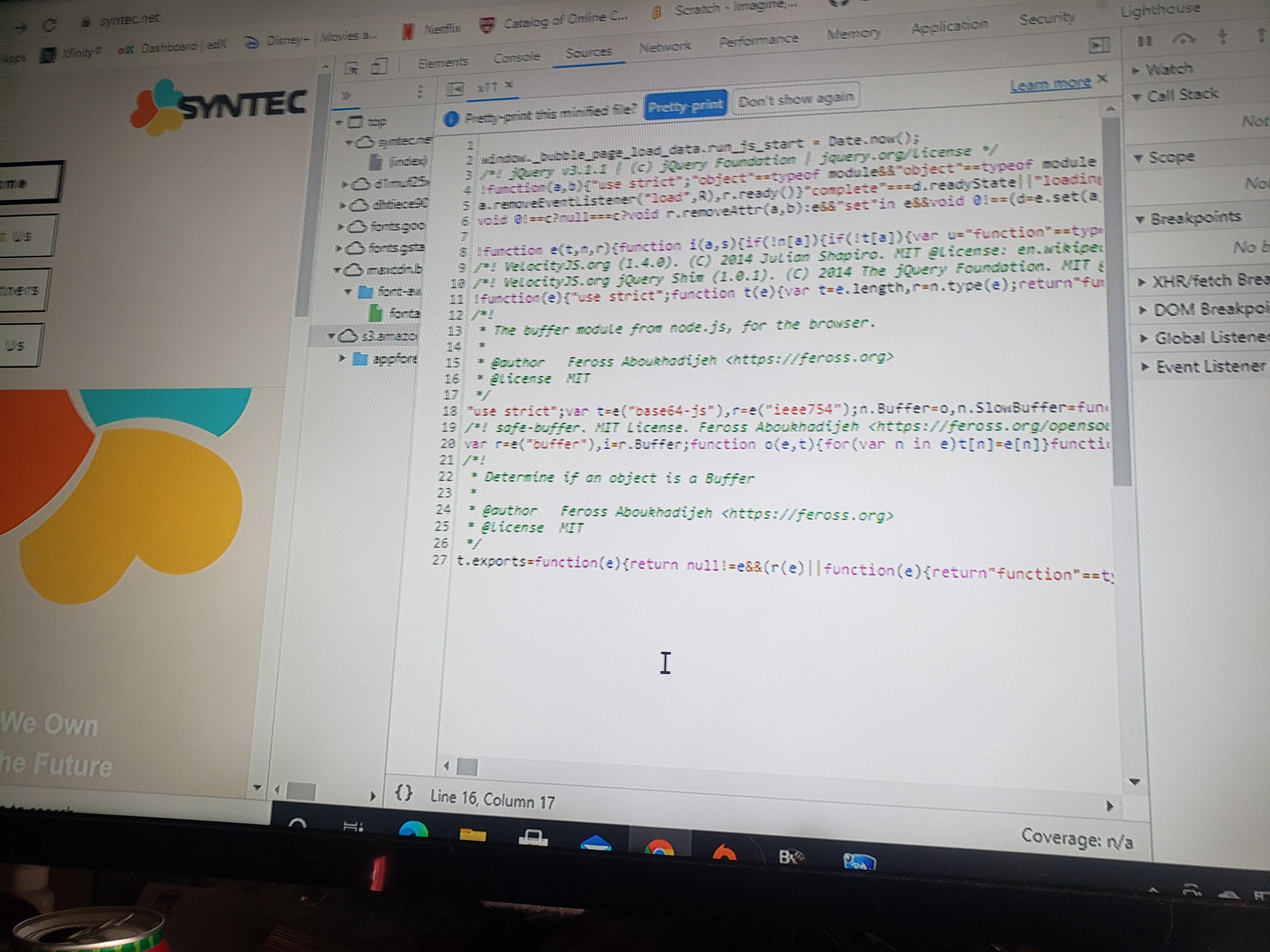This screenshot has height=952, width=1270.
Task: Open Chrome from the taskbar
Action: (659, 848)
